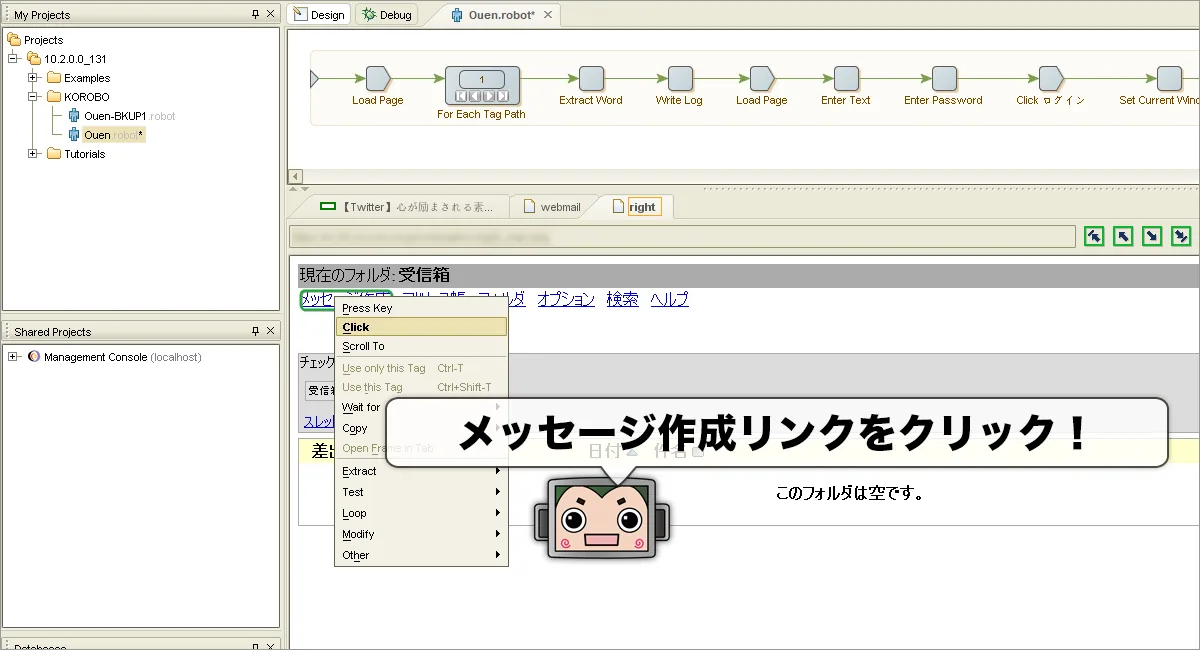Click the オプション link
1200x650 pixels.
point(566,299)
